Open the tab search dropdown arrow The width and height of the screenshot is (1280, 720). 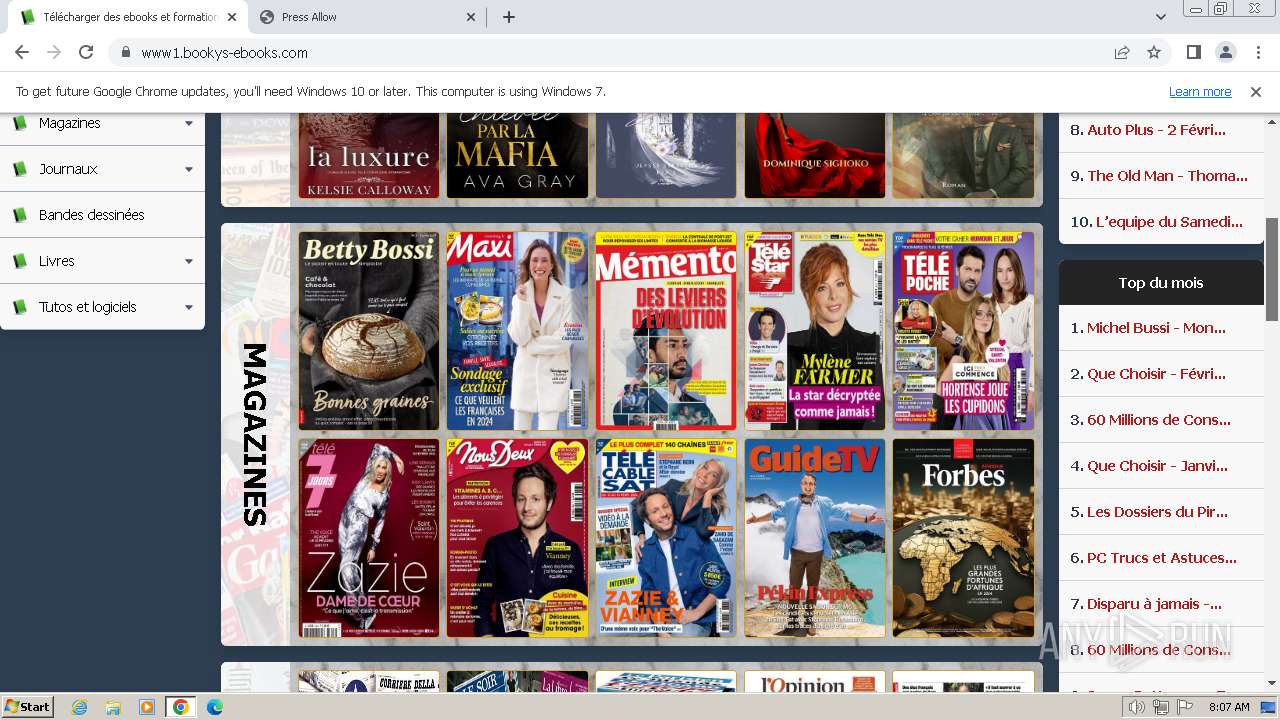click(x=1160, y=17)
